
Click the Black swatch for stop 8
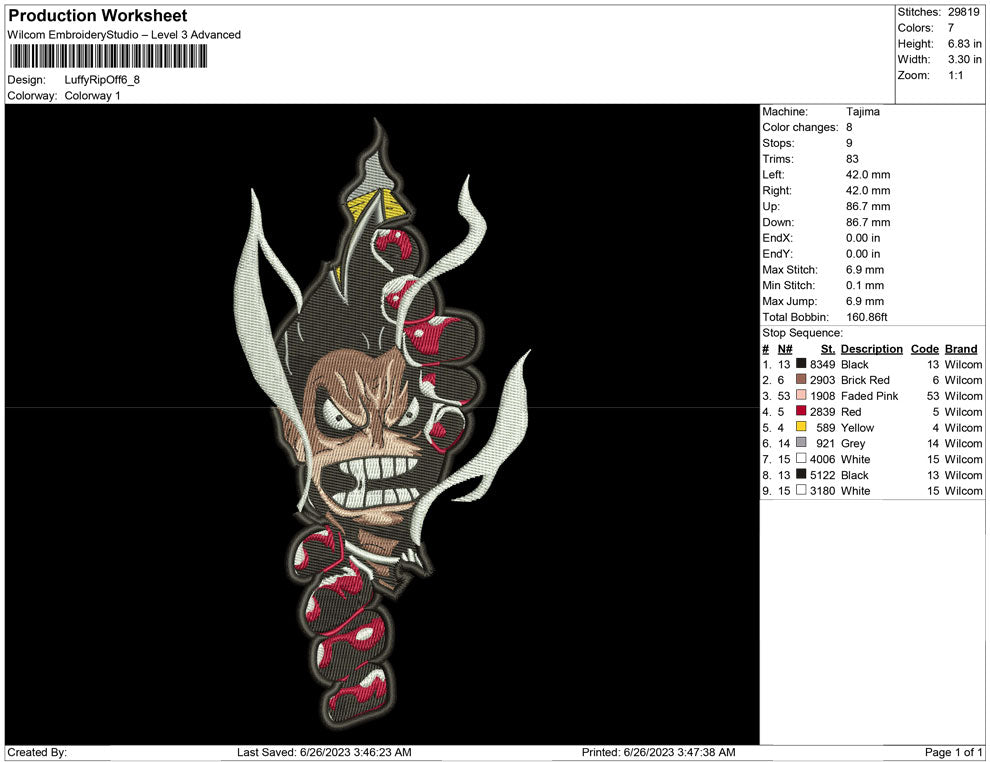click(x=801, y=474)
